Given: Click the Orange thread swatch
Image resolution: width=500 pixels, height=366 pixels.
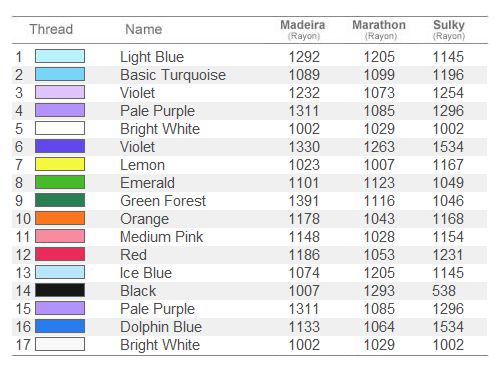Looking at the screenshot, I should 60,218.
